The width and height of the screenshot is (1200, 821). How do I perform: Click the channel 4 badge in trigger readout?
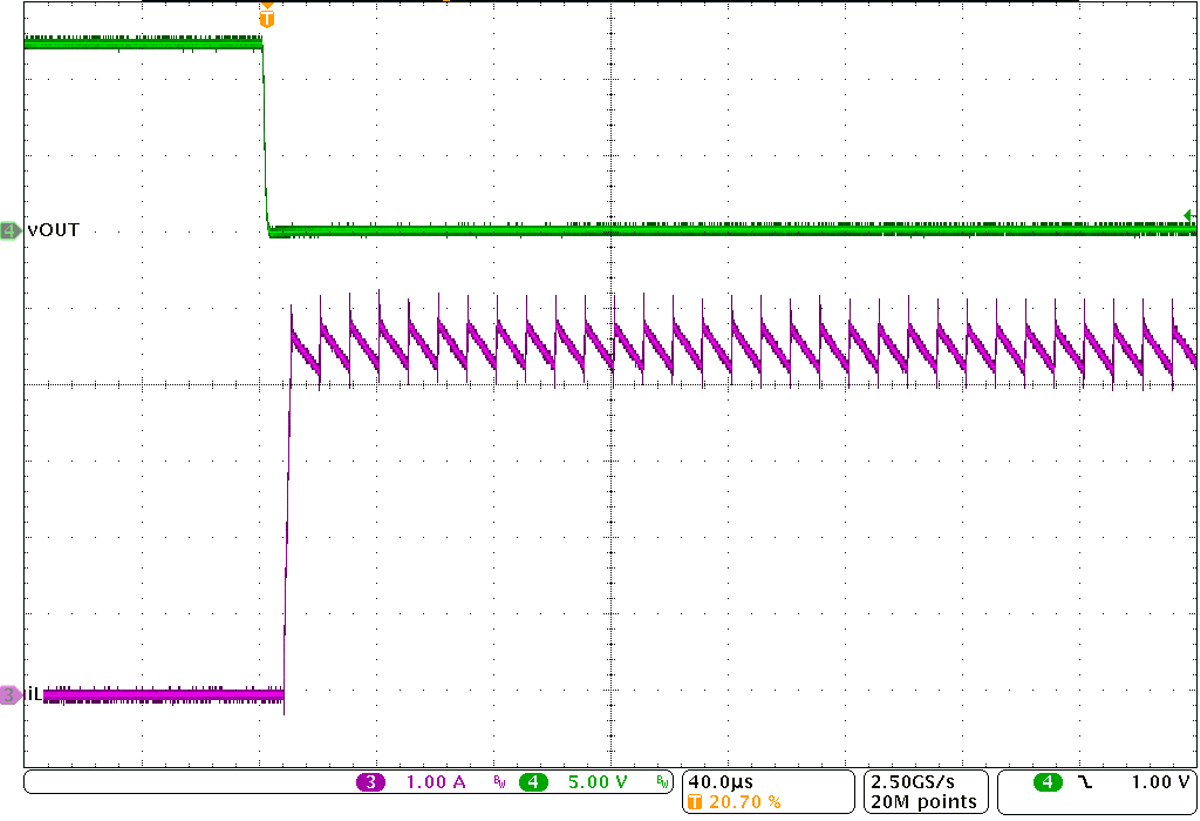[x=1048, y=784]
